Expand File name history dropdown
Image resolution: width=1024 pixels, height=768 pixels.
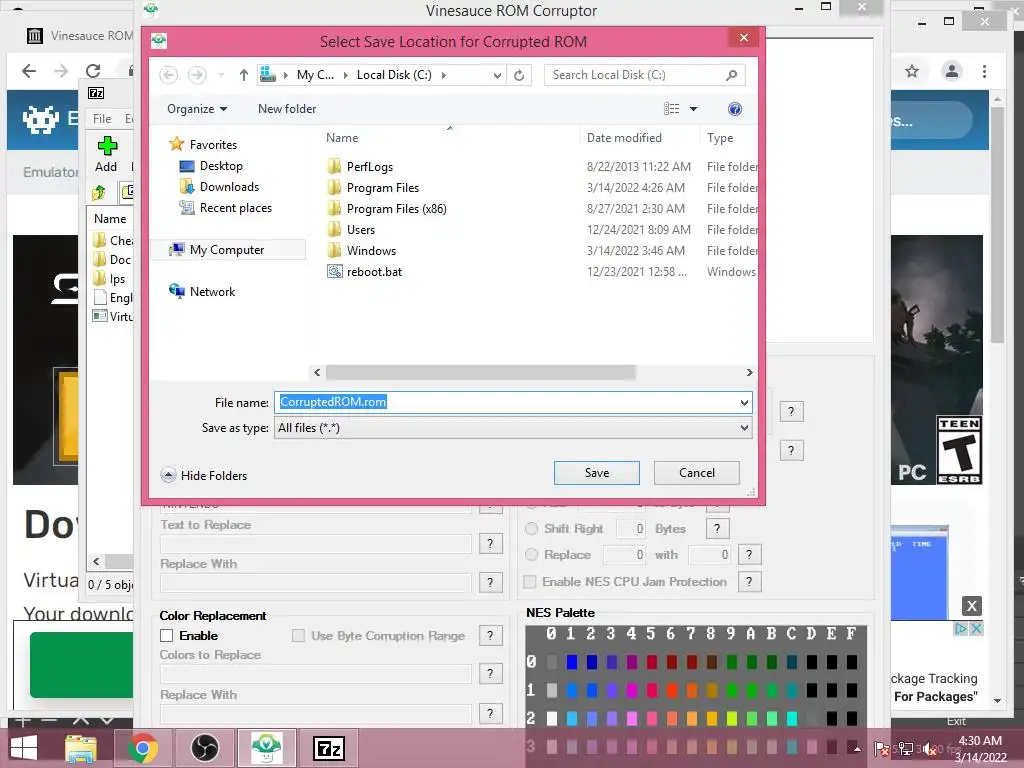(x=744, y=402)
